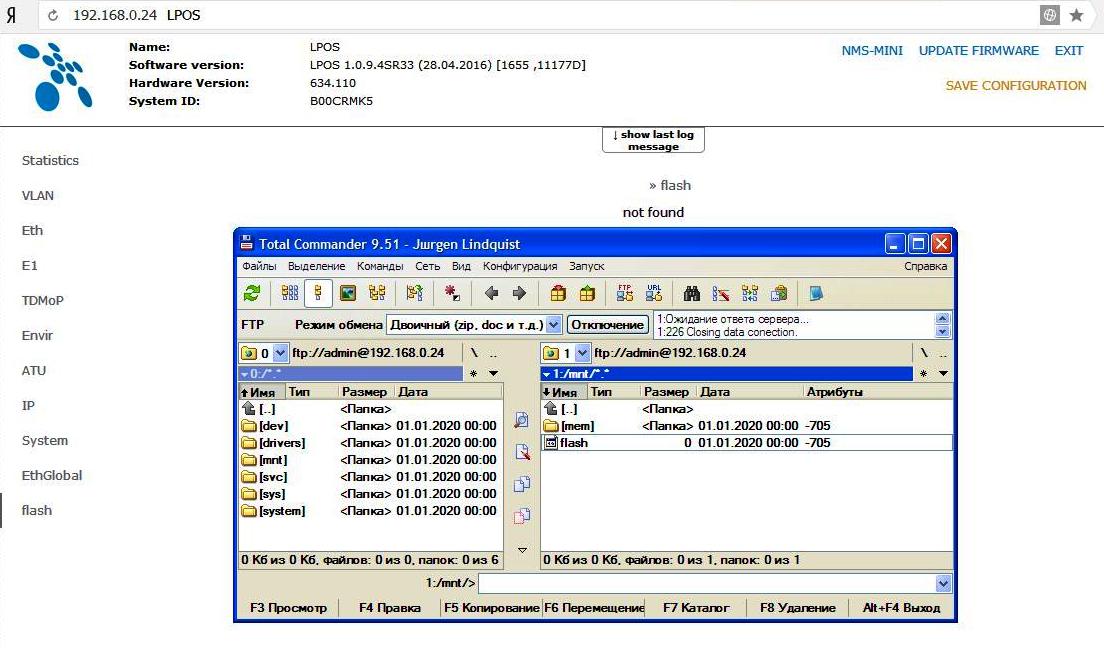Go to root with left panel backslash button
This screenshot has width=1104, height=648.
[x=475, y=353]
